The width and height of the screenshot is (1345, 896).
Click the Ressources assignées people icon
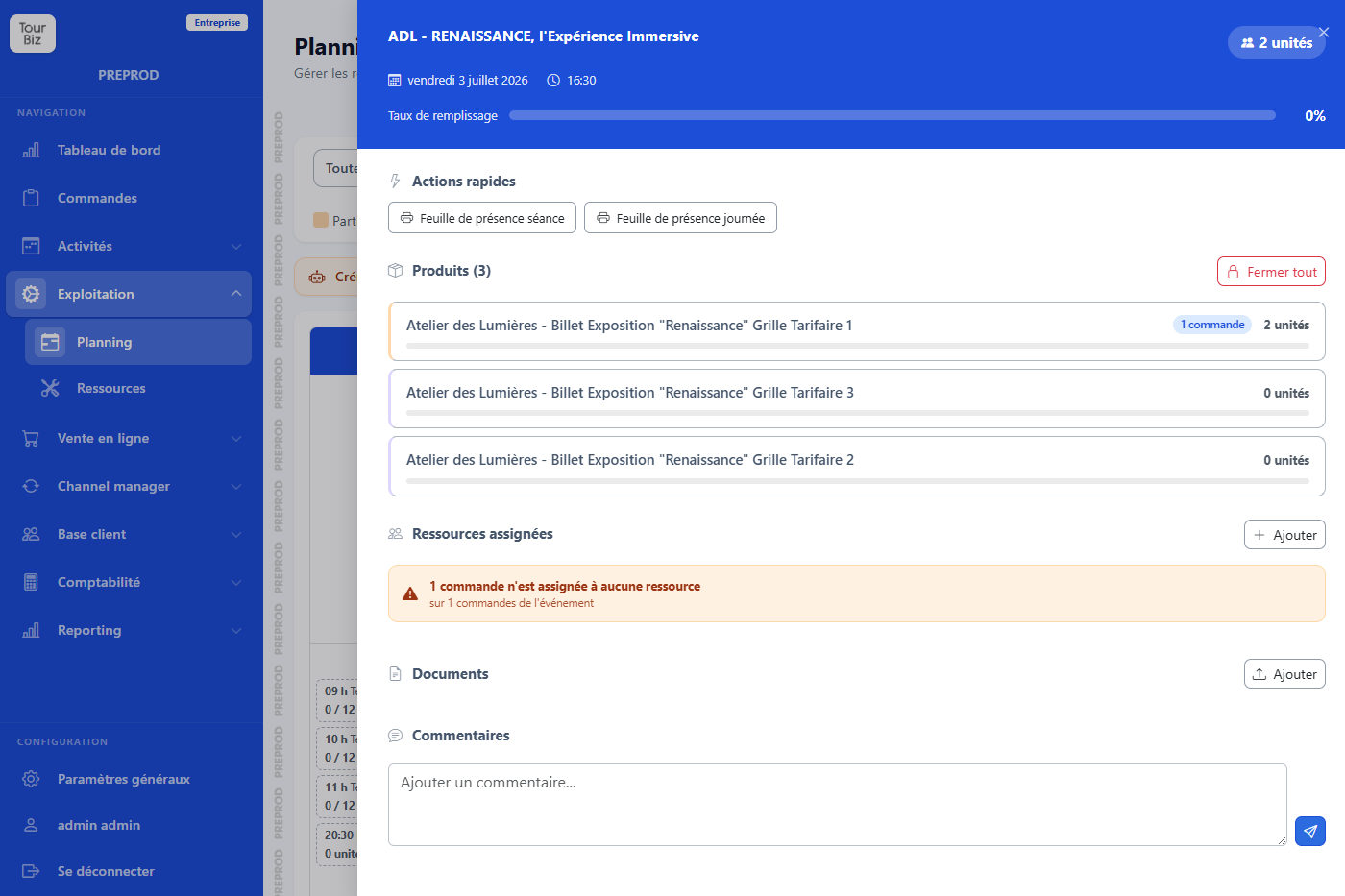coord(395,534)
